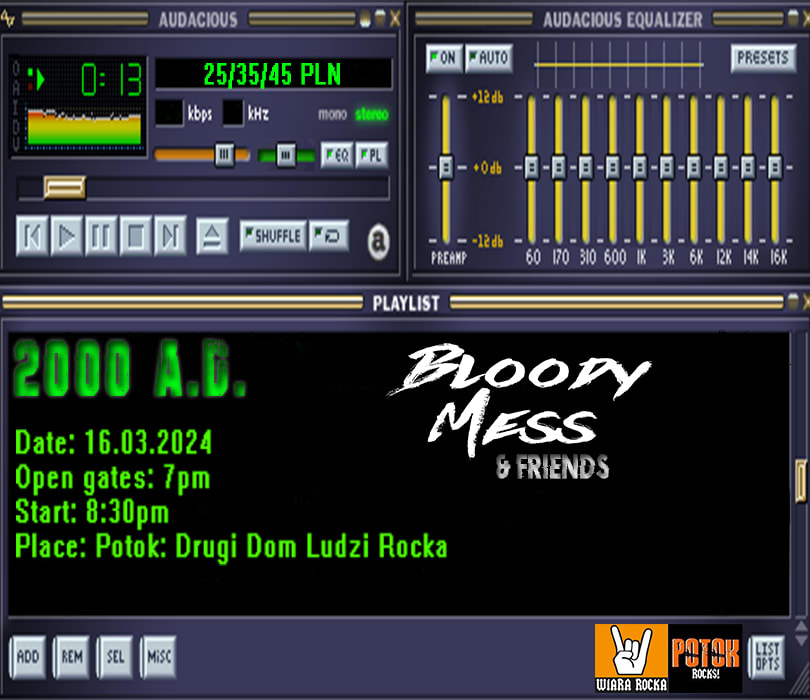Shade the Audacious Equalizer window

coord(793,19)
